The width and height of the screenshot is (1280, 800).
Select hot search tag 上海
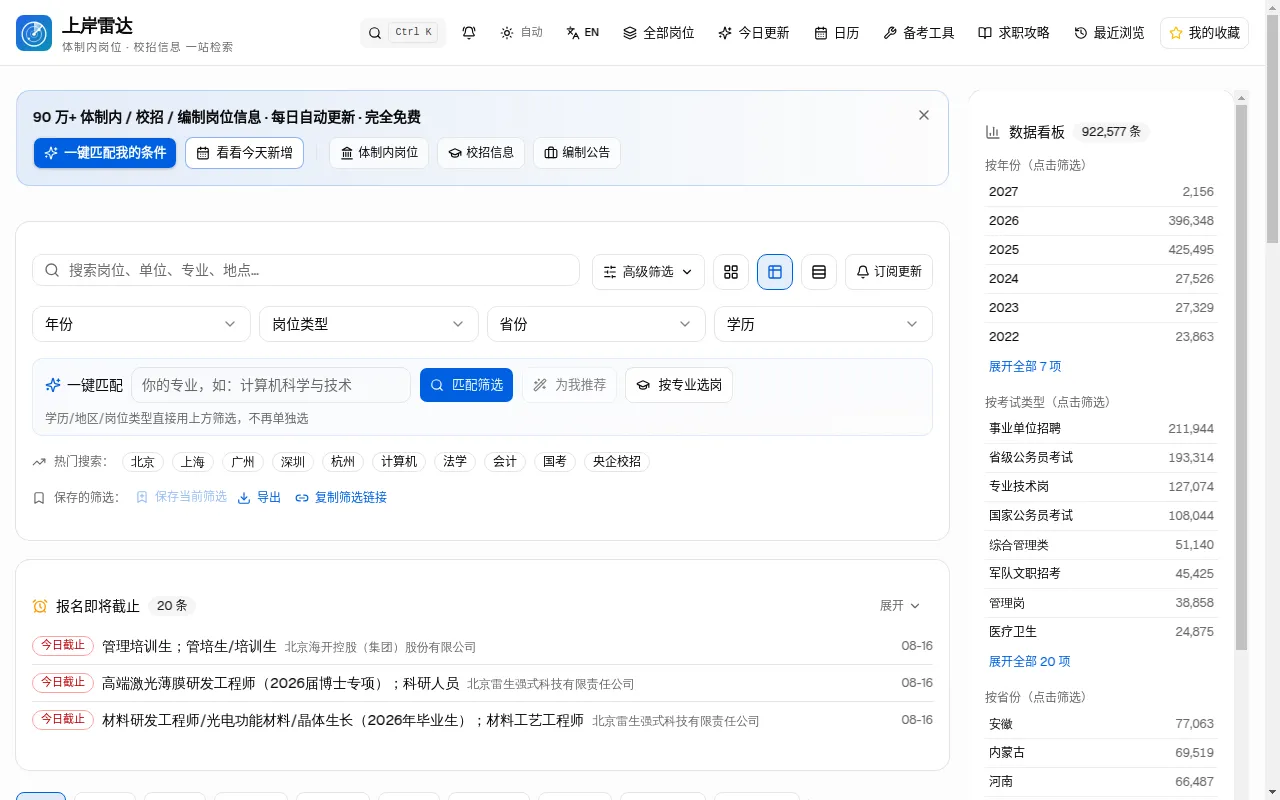193,462
